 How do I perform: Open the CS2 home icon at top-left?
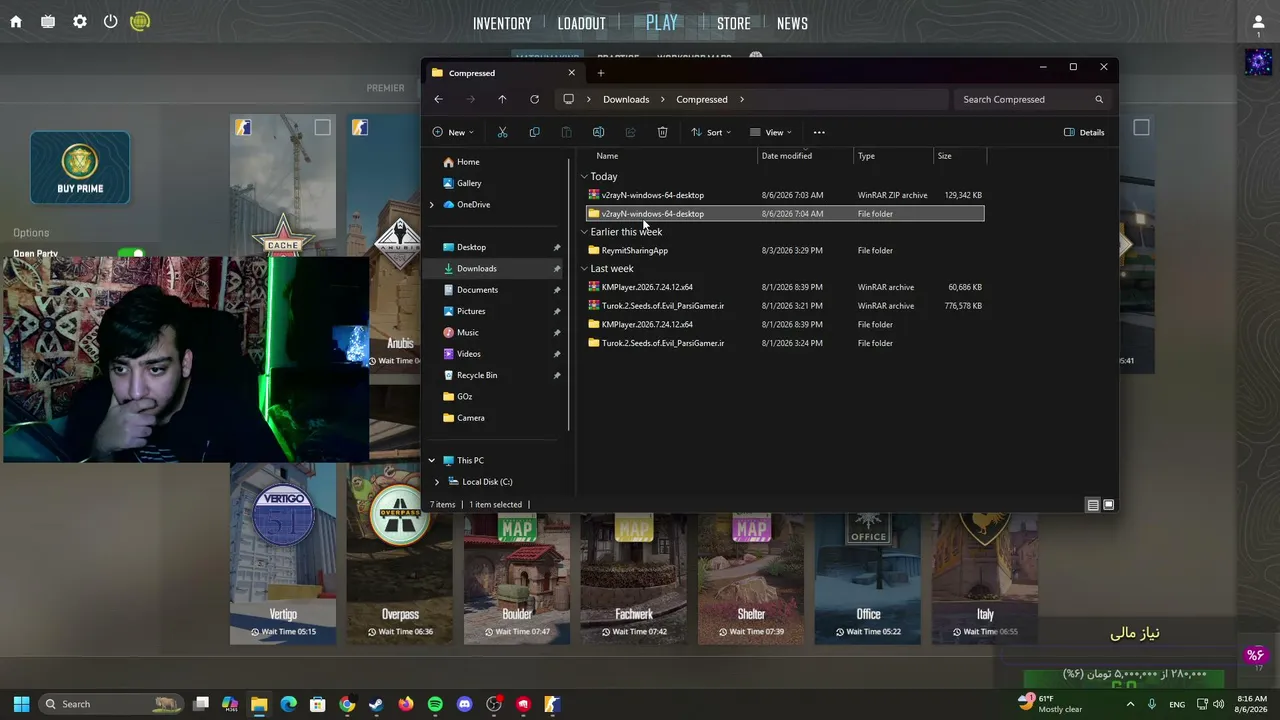pos(16,22)
